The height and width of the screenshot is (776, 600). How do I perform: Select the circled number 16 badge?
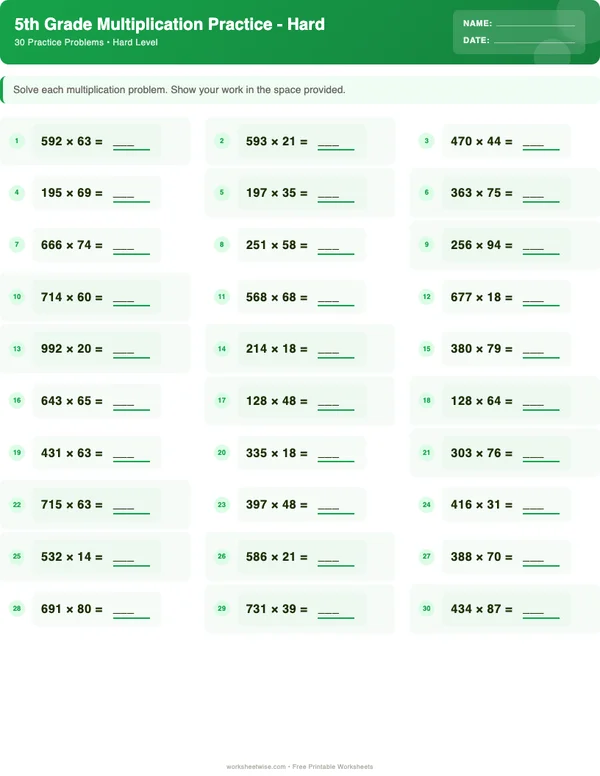coord(16,401)
